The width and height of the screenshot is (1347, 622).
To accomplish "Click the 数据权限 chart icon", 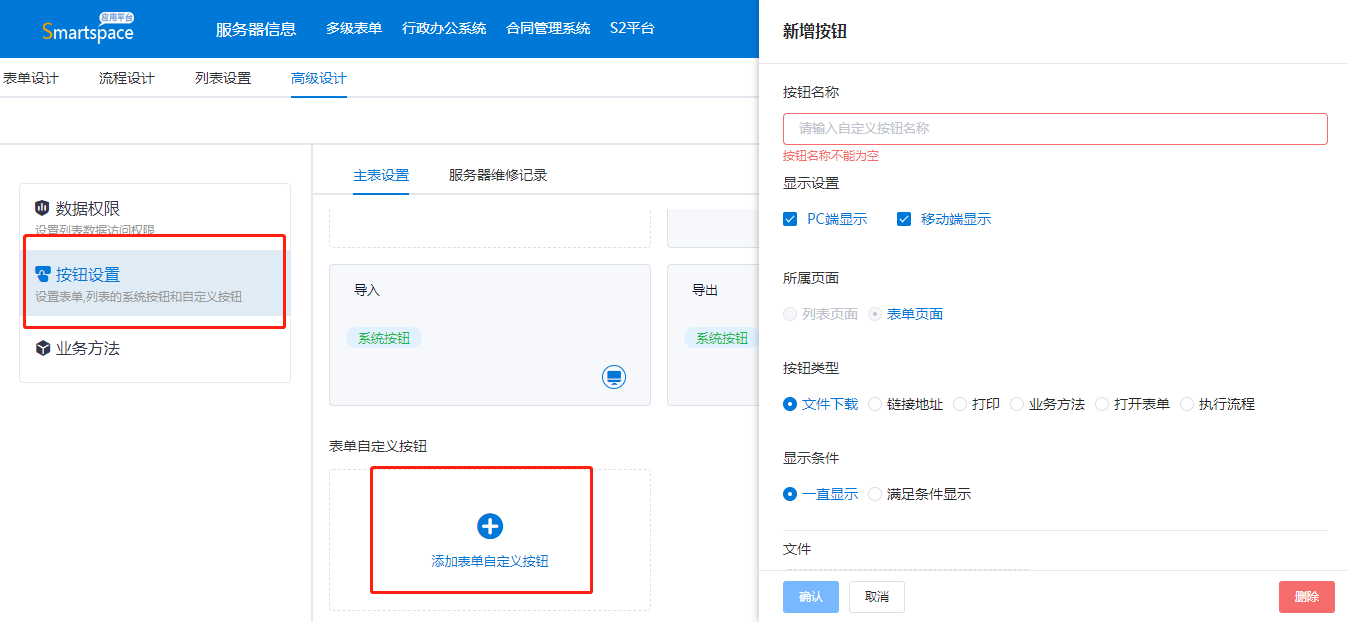I will pos(42,208).
